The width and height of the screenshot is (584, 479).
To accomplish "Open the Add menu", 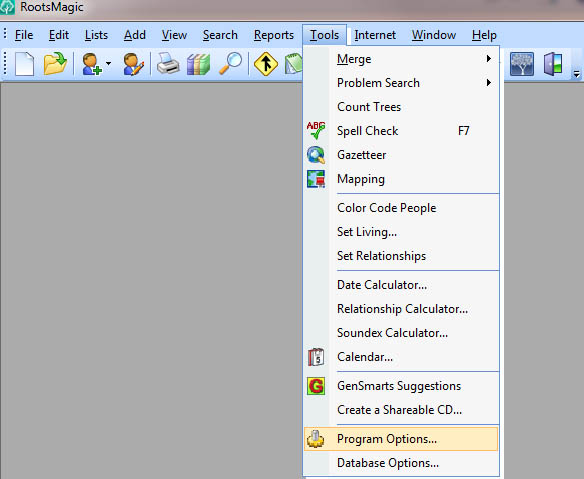I will pyautogui.click(x=134, y=35).
